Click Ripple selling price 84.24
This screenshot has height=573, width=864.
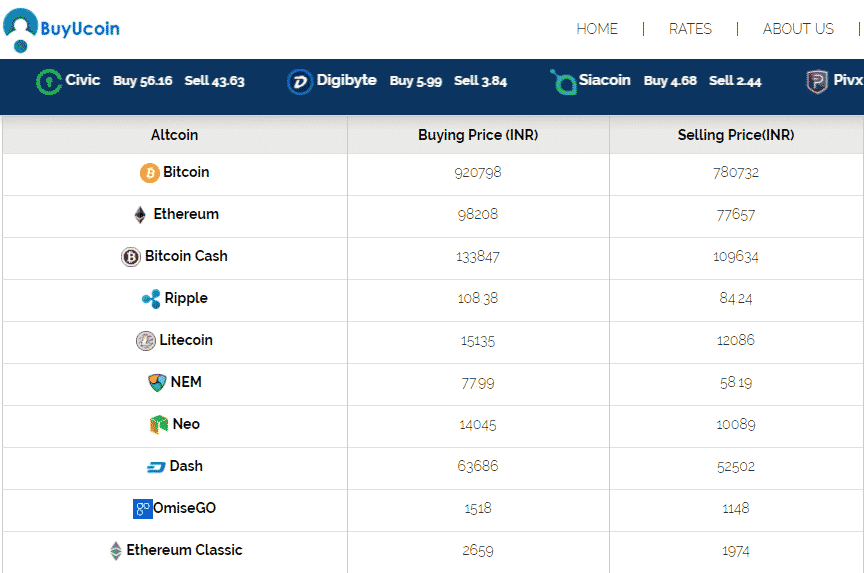pos(736,299)
